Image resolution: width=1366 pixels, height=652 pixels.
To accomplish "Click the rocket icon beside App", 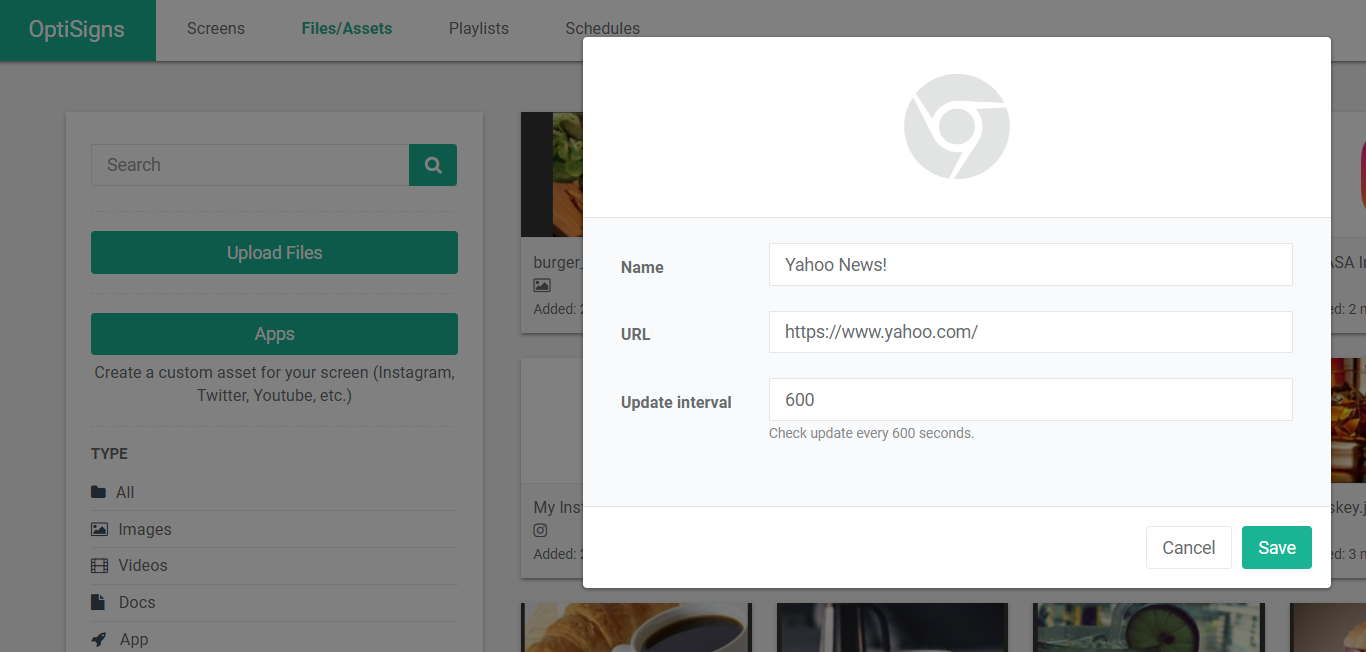I will (x=99, y=639).
